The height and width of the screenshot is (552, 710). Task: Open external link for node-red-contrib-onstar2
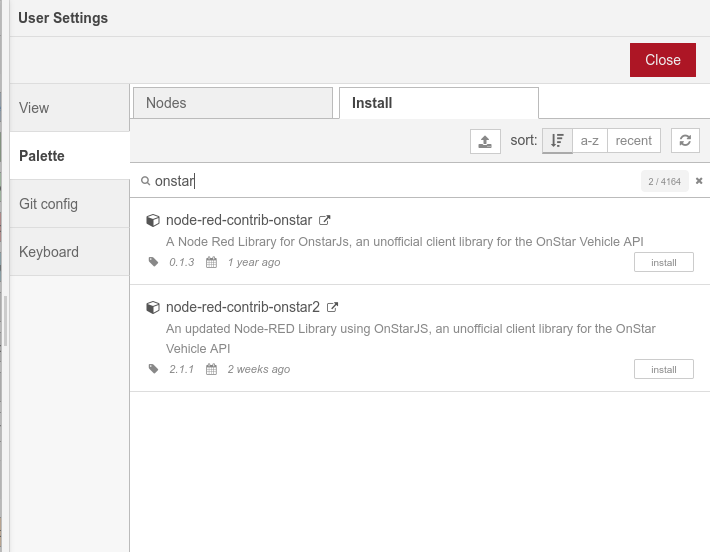(332, 307)
